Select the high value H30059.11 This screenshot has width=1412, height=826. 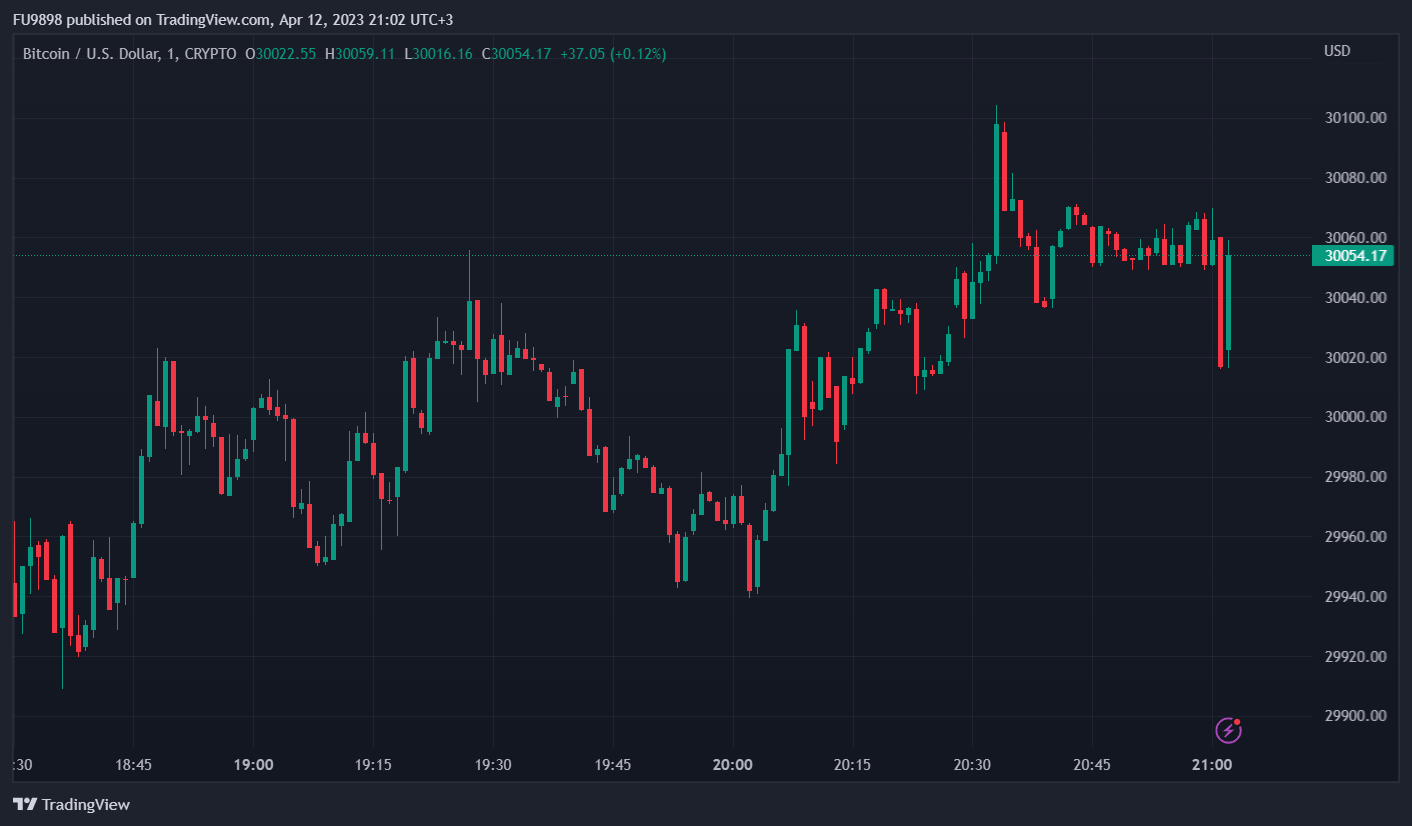pos(360,54)
